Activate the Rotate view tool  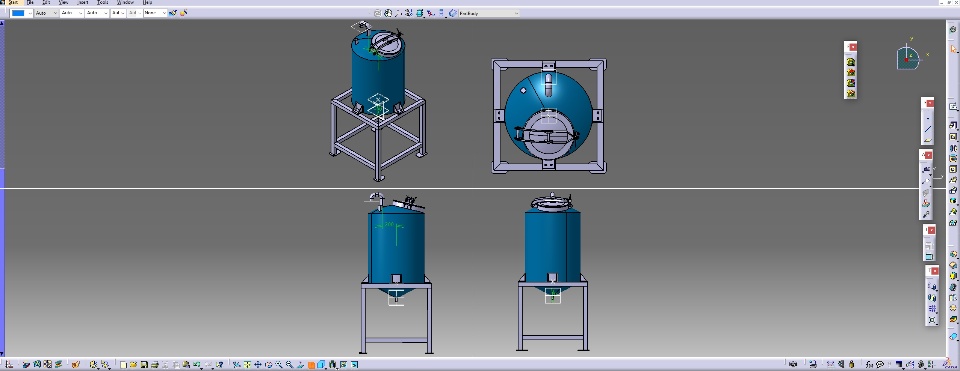pyautogui.click(x=269, y=365)
